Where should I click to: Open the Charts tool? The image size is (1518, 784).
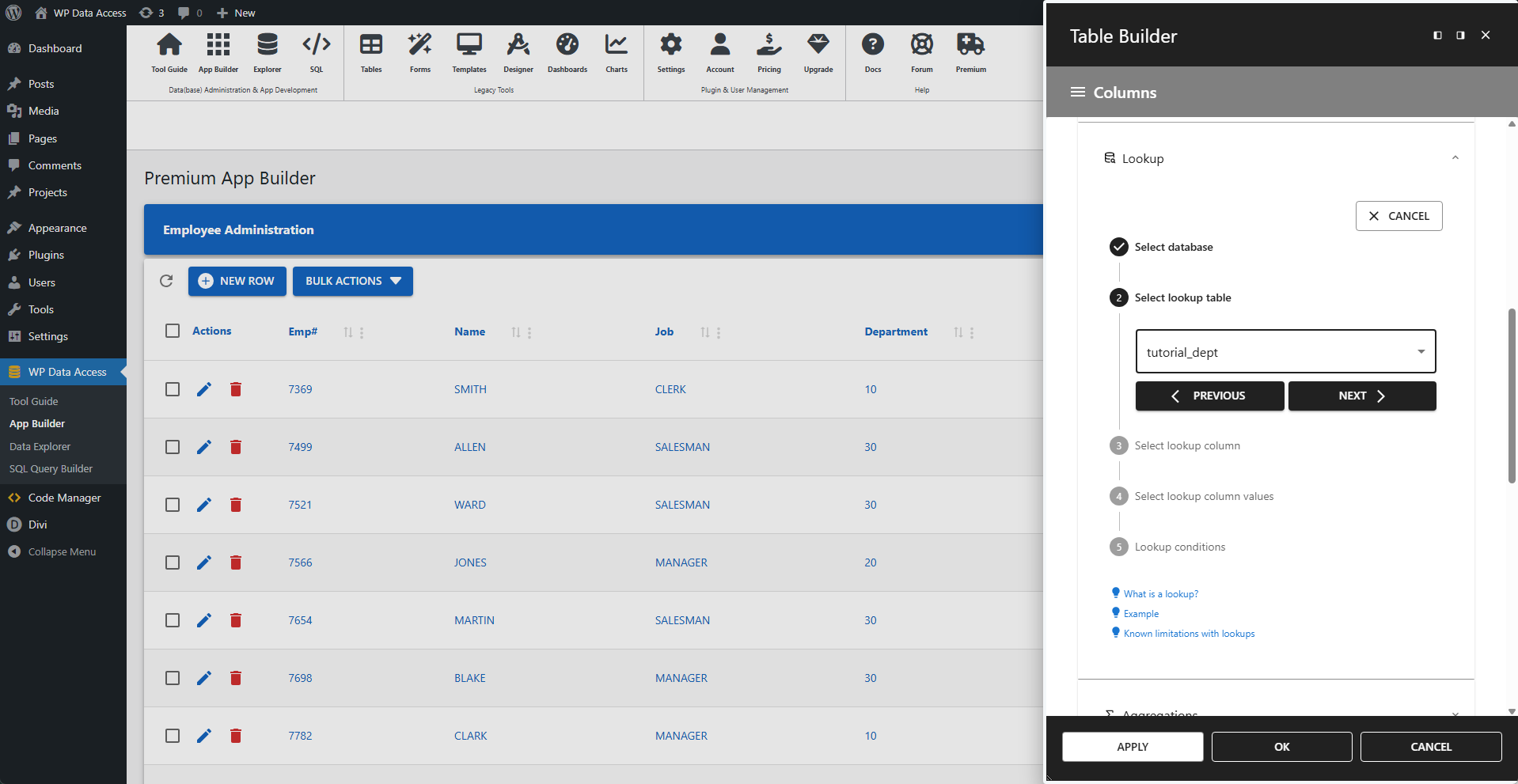click(616, 52)
